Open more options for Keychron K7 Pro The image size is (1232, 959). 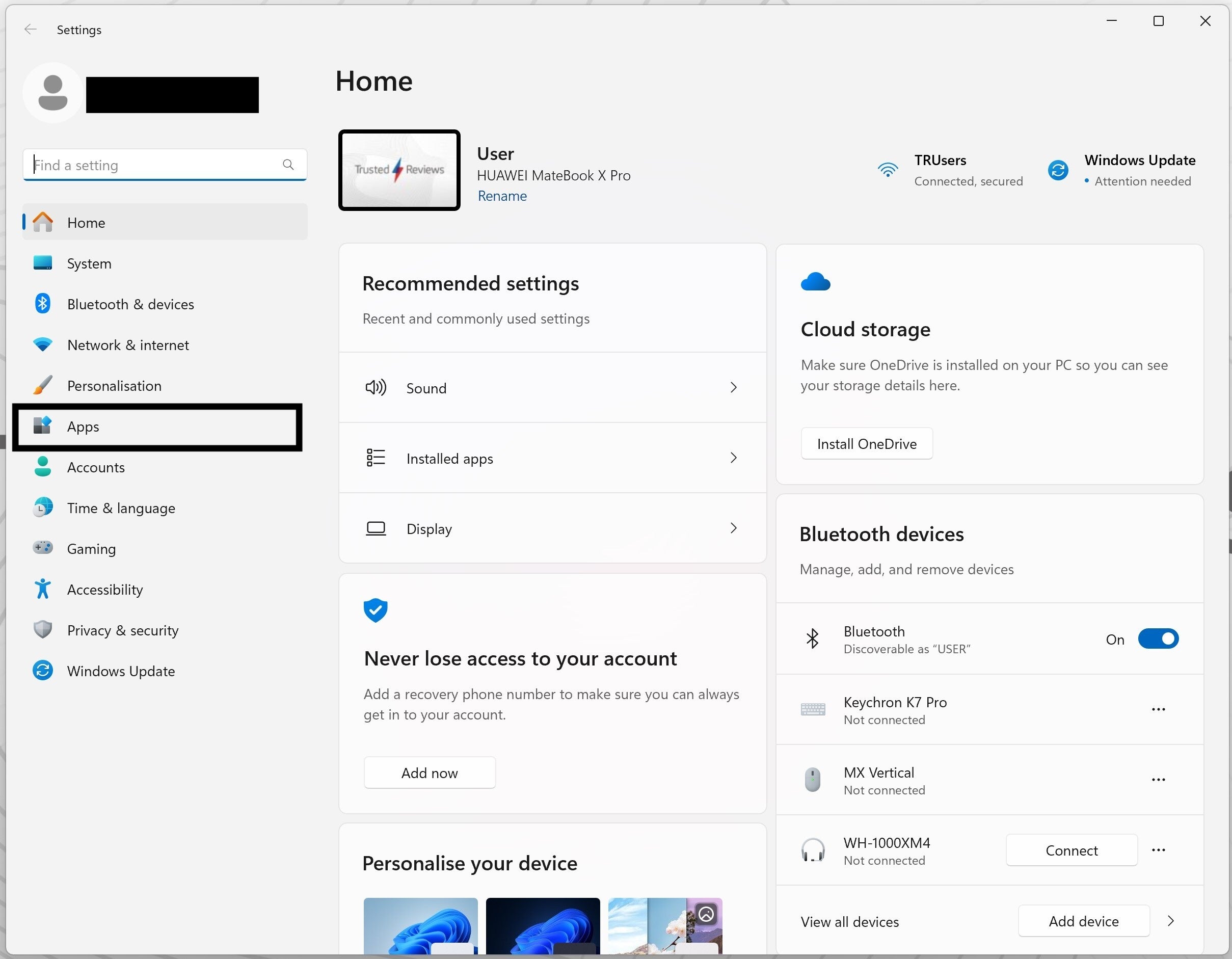(x=1159, y=709)
